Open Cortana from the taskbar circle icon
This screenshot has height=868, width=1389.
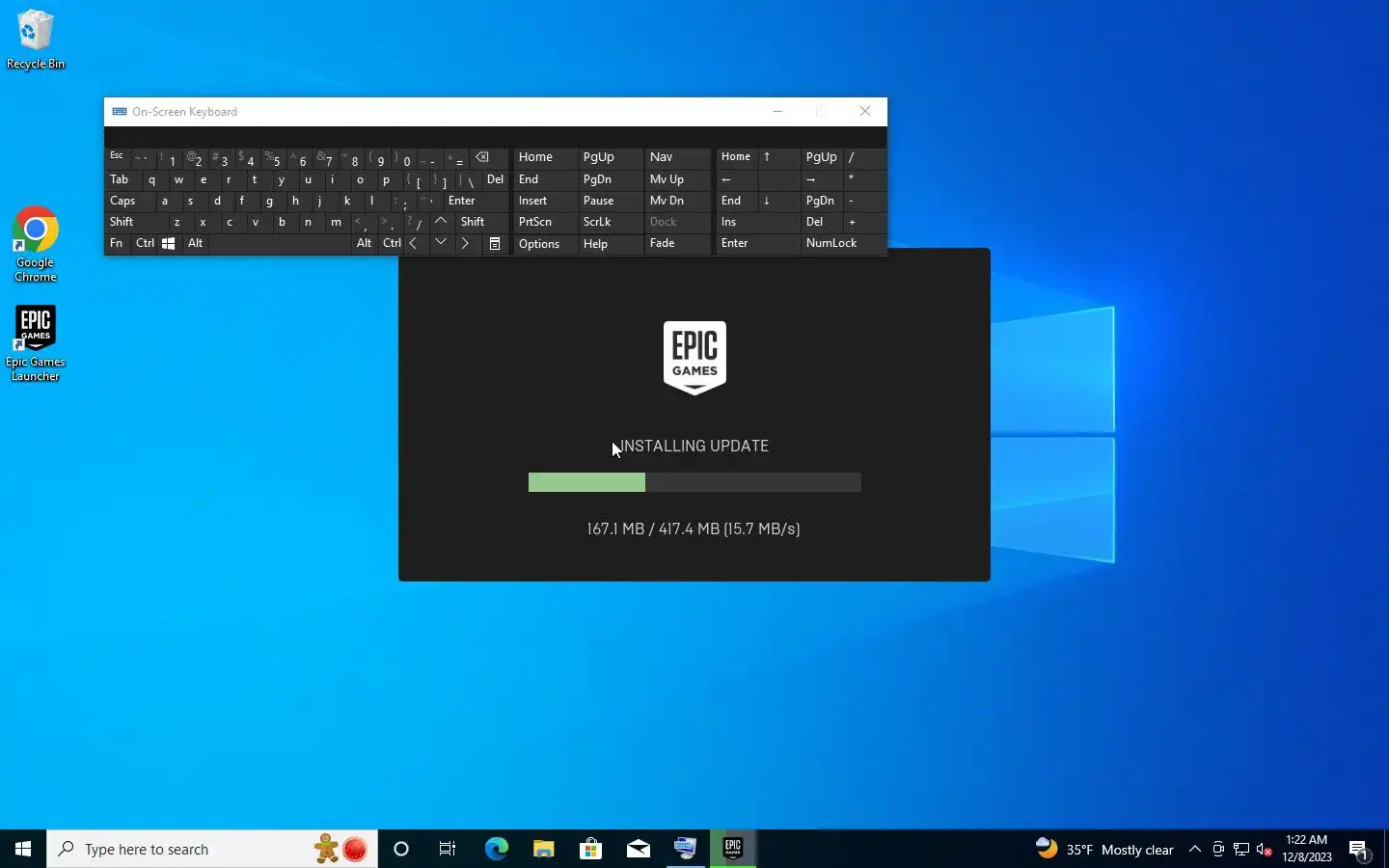401,849
